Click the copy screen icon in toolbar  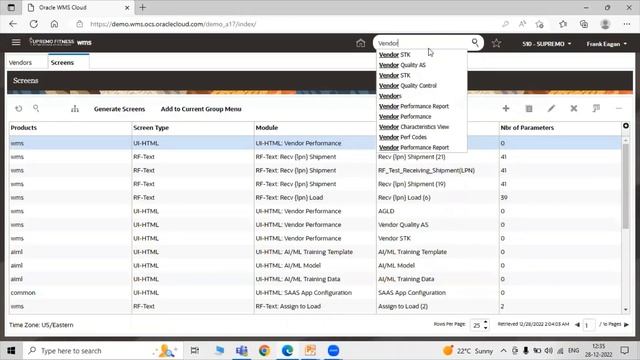pos(596,108)
